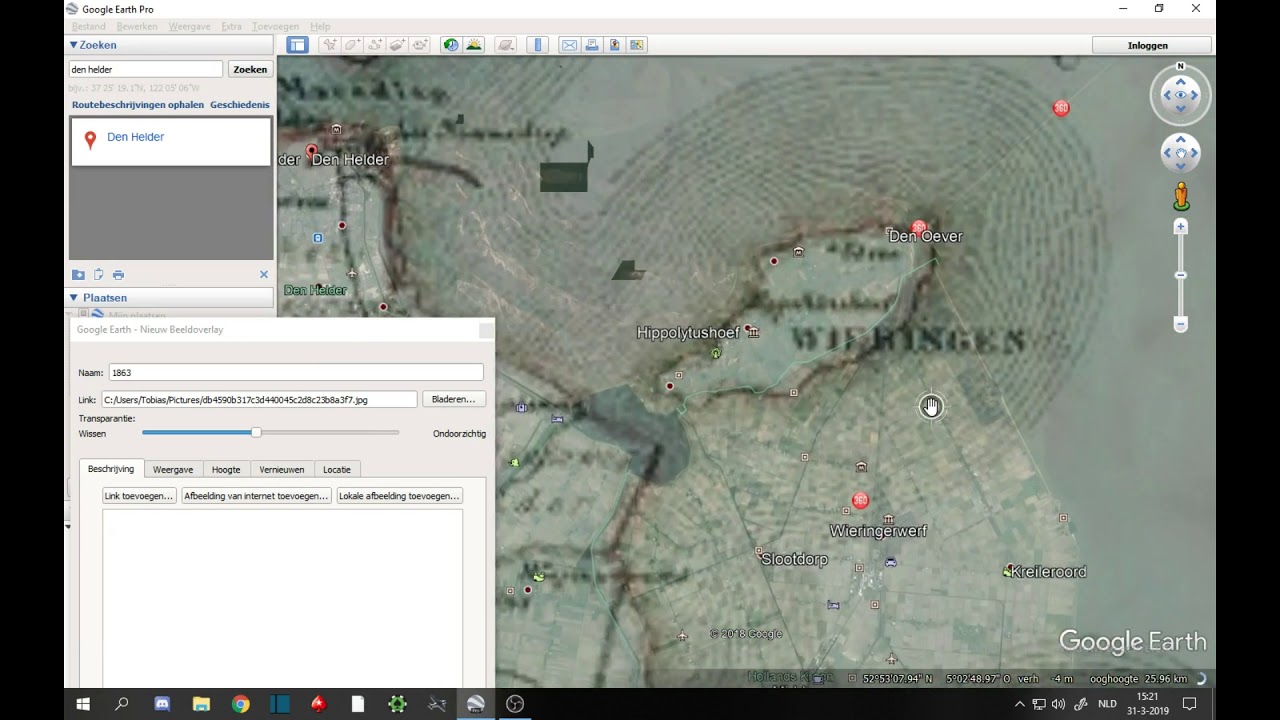Image resolution: width=1280 pixels, height=720 pixels.
Task: Click the move joystick hand control
Action: pyautogui.click(x=1181, y=153)
